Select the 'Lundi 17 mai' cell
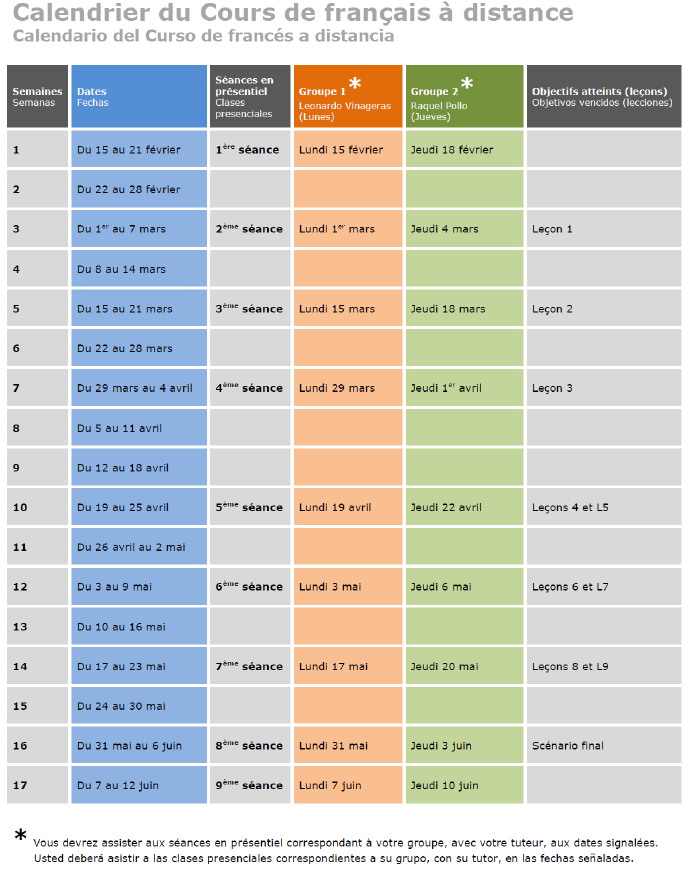 (x=348, y=666)
